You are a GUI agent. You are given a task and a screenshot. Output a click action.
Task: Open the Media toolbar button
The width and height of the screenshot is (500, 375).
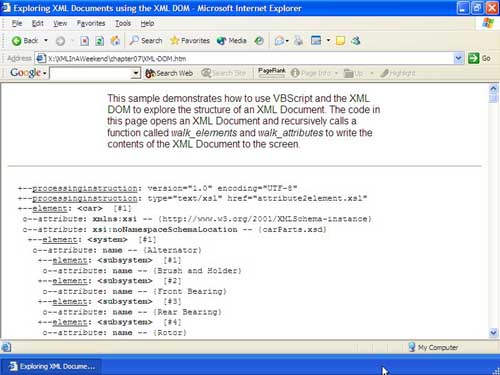point(232,41)
